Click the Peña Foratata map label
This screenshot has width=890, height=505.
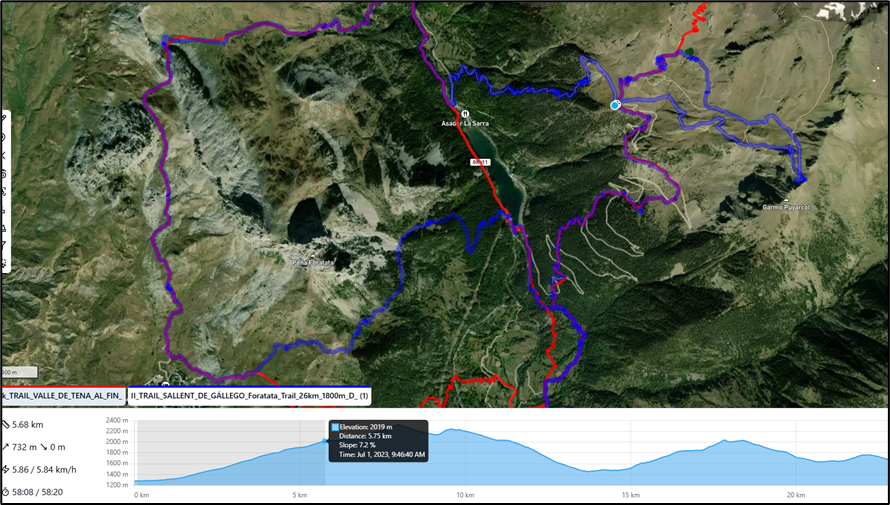pyautogui.click(x=312, y=261)
